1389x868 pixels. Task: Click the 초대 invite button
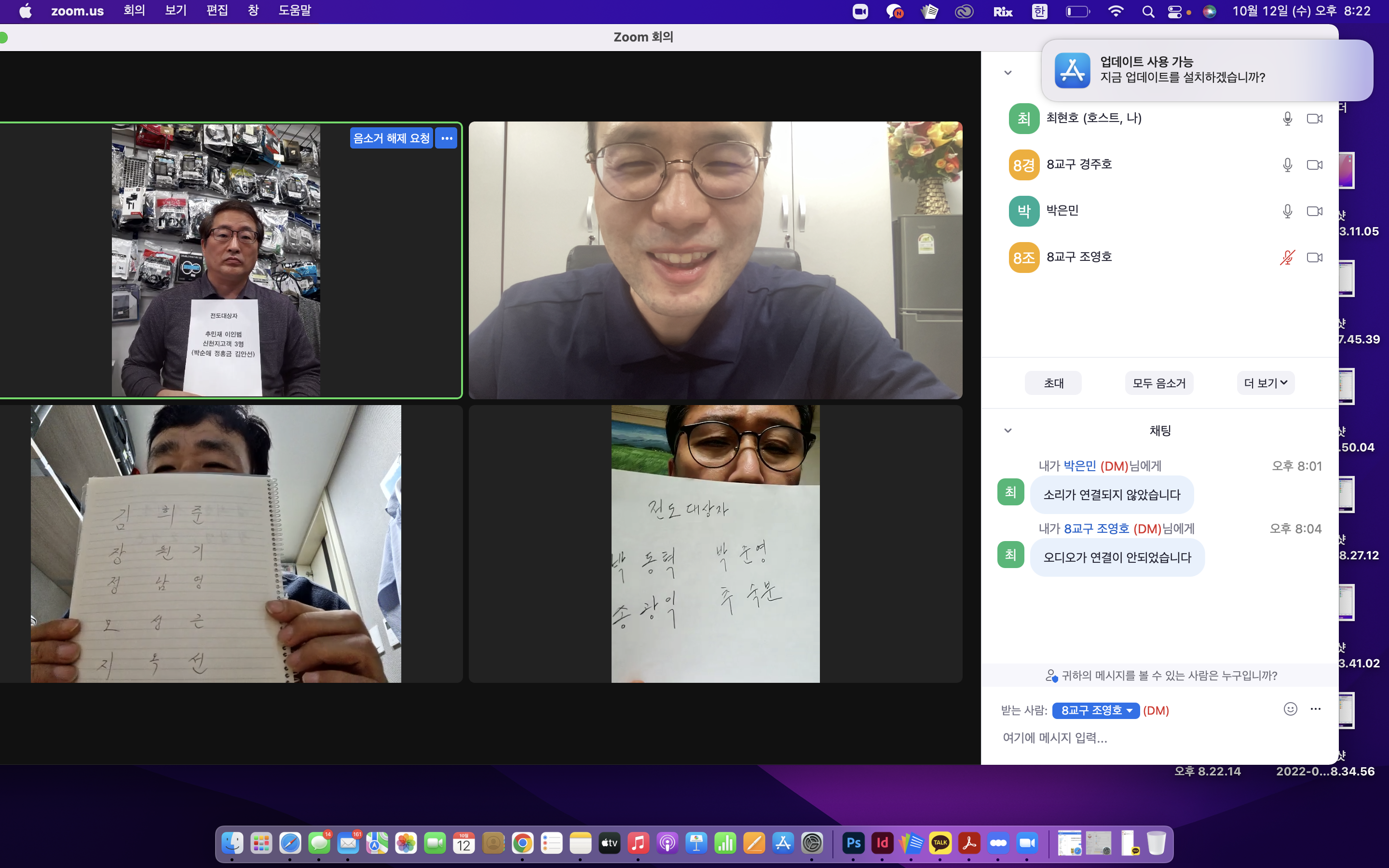[1053, 383]
